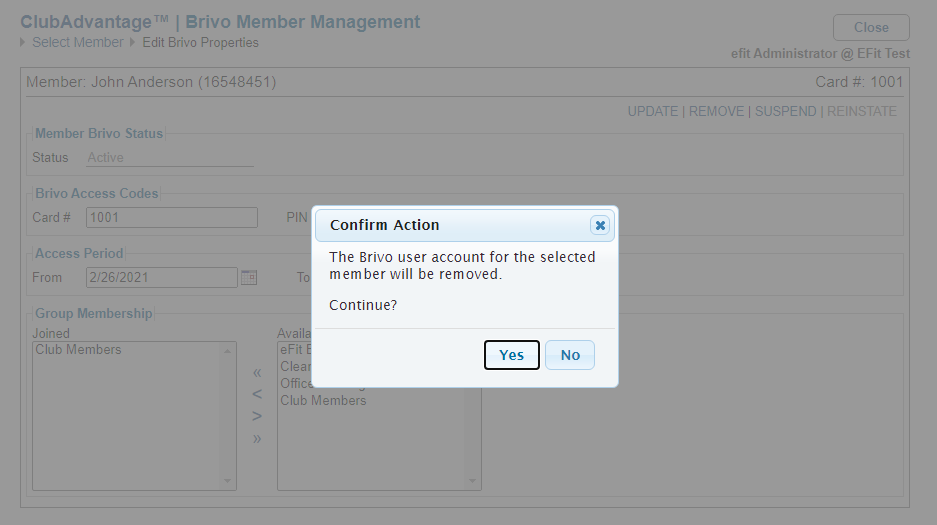Click the Confirm Action dialog title
The width and height of the screenshot is (937, 525).
click(384, 225)
